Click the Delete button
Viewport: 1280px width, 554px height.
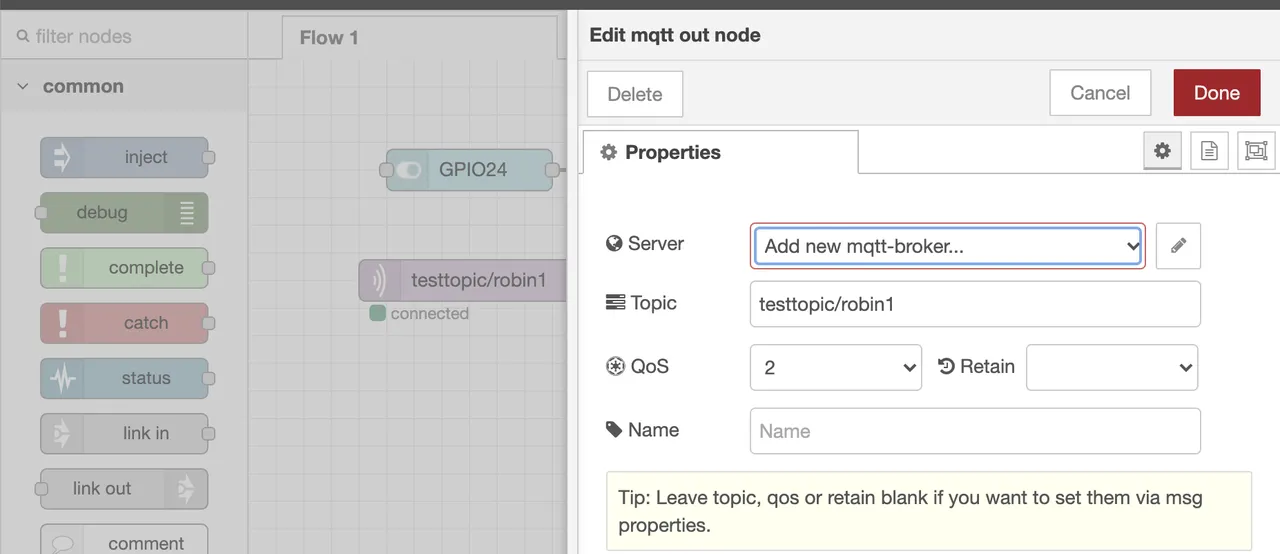click(635, 94)
